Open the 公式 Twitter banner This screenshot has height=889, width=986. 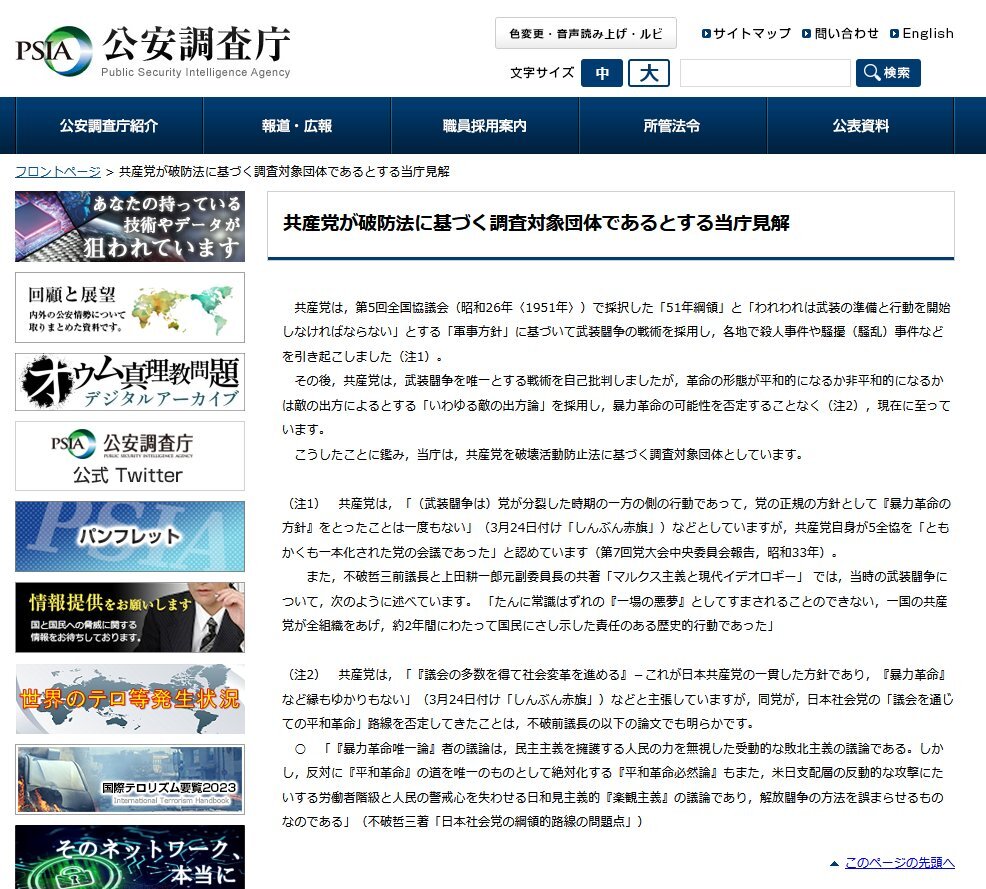[x=130, y=456]
